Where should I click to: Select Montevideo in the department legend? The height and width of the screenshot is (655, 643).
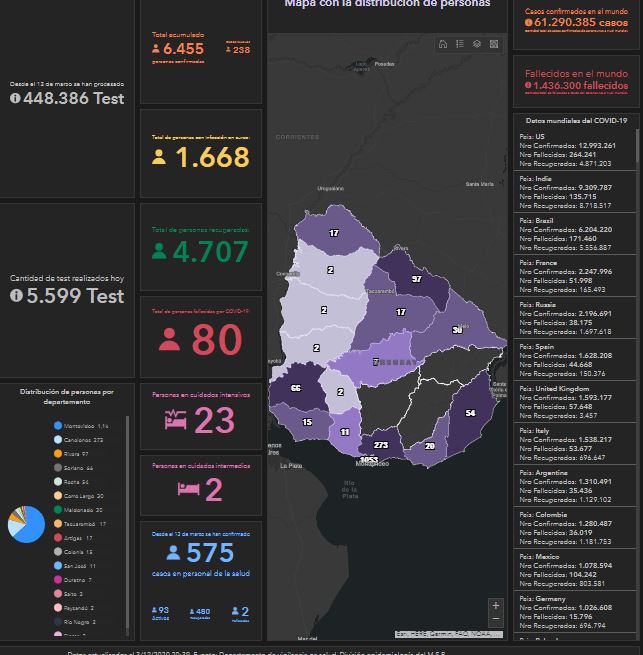(x=80, y=426)
